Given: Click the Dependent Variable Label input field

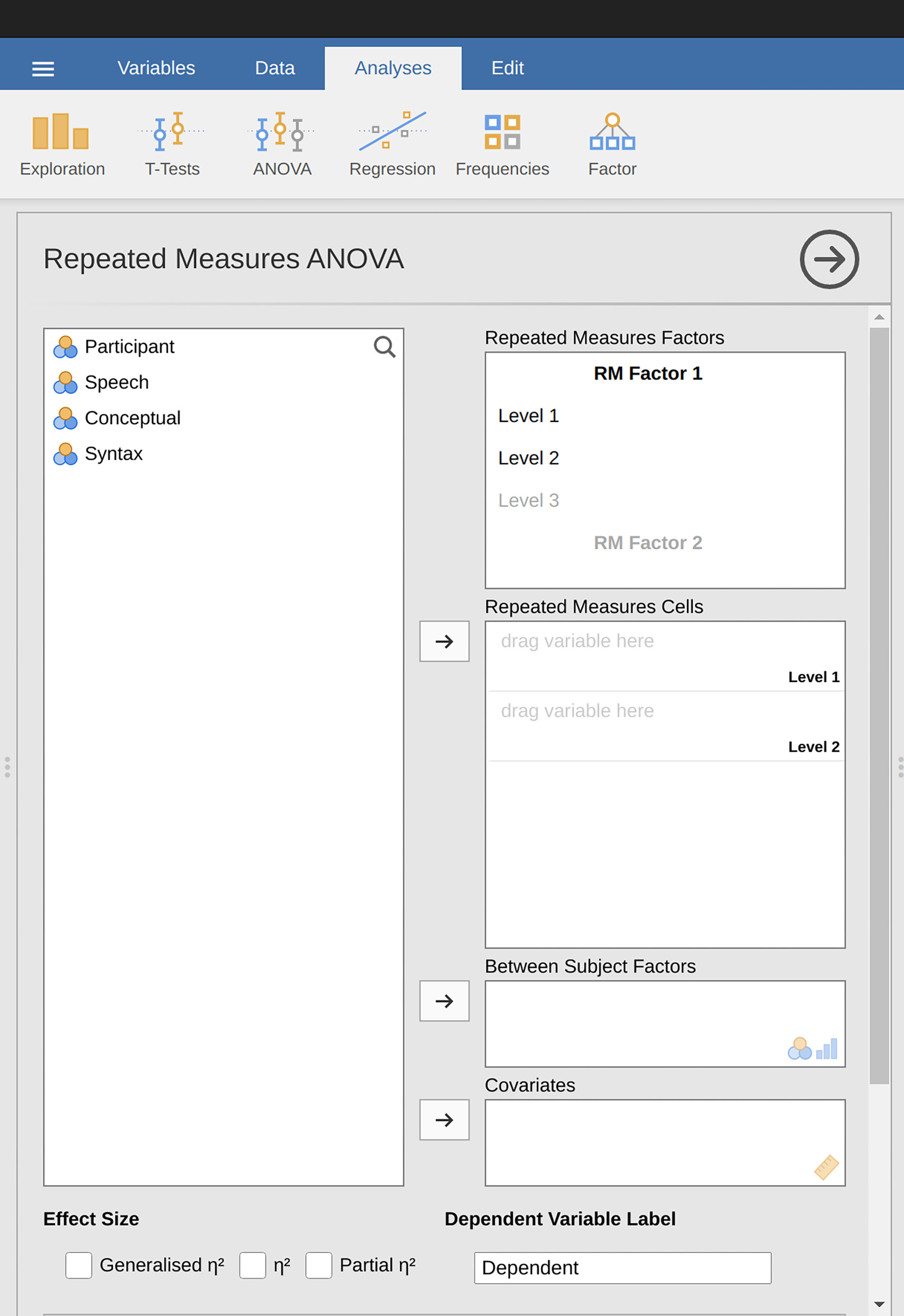Looking at the screenshot, I should point(622,1268).
